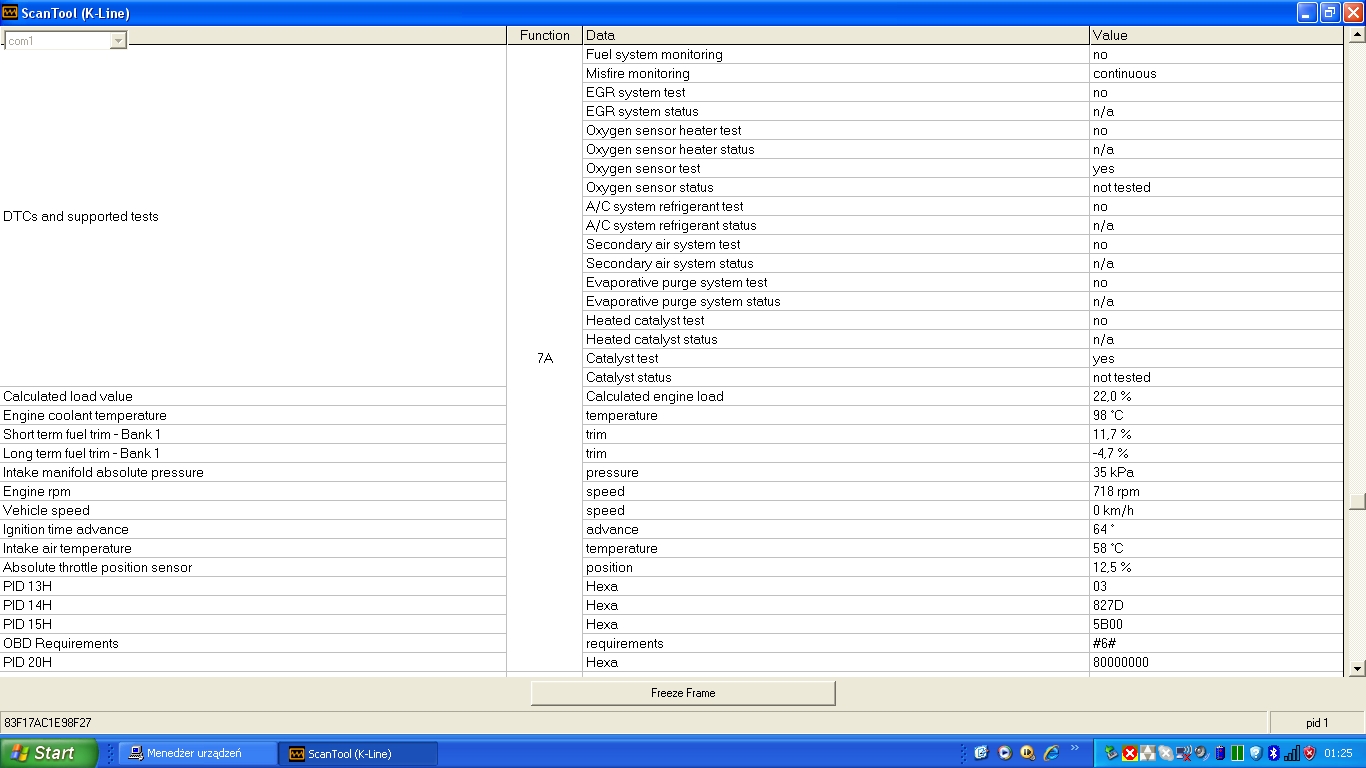Click the 'Fuel system monitoring' data cell
This screenshot has height=768, width=1366.
coord(836,54)
